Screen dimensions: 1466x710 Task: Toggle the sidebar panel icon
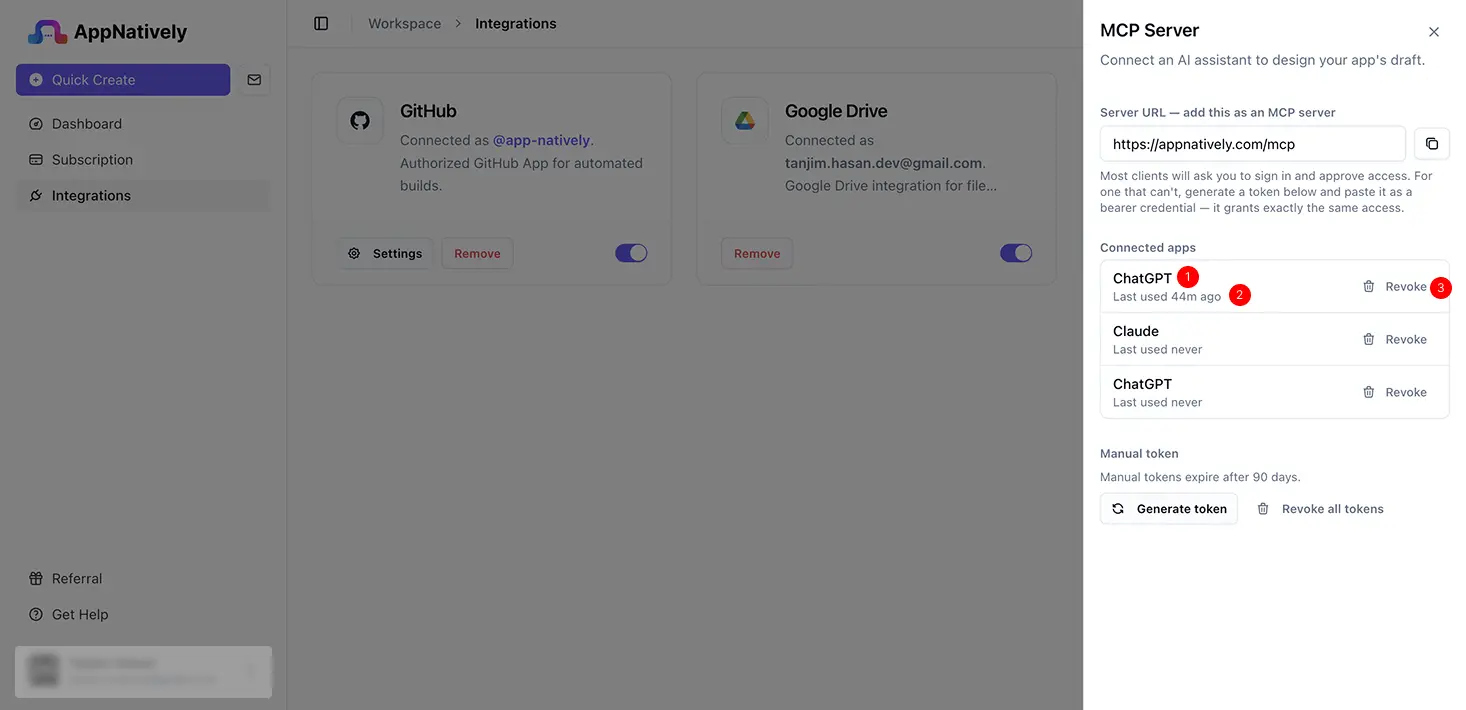321,23
